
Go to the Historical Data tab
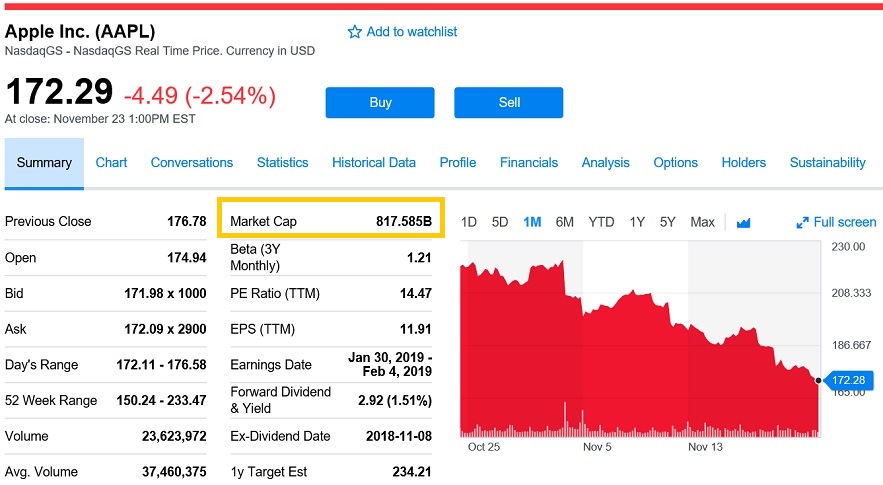coord(374,162)
